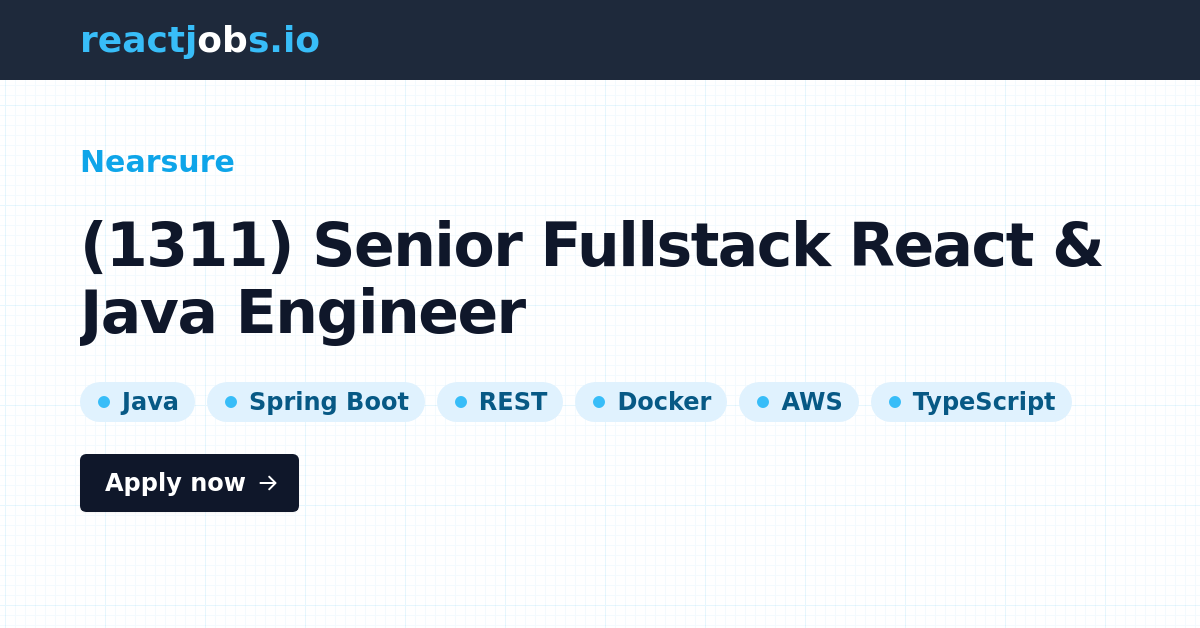
Task: Tap the bullet dot beside TypeScript
Action: tap(895, 402)
